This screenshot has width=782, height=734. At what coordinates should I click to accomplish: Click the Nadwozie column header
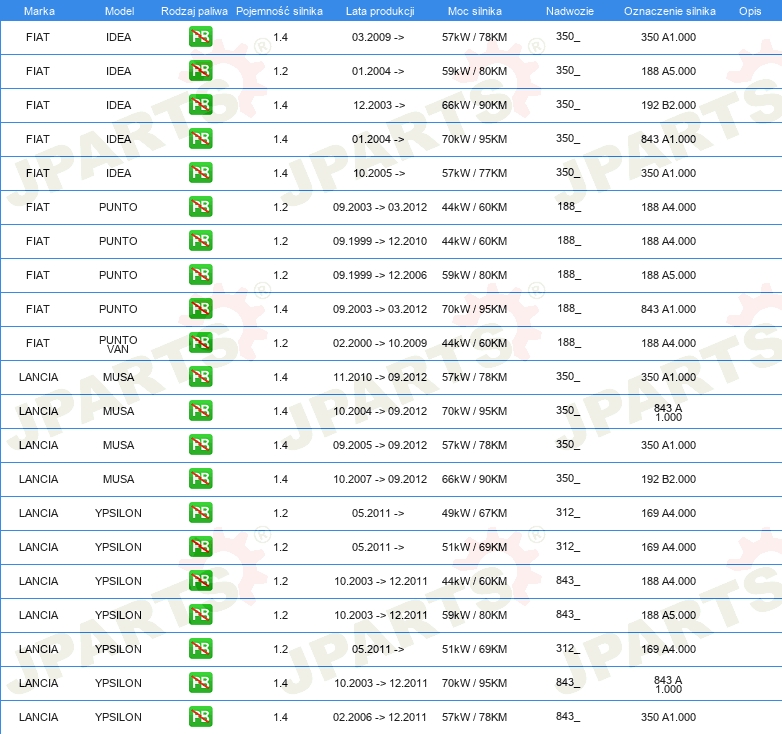pyautogui.click(x=570, y=11)
